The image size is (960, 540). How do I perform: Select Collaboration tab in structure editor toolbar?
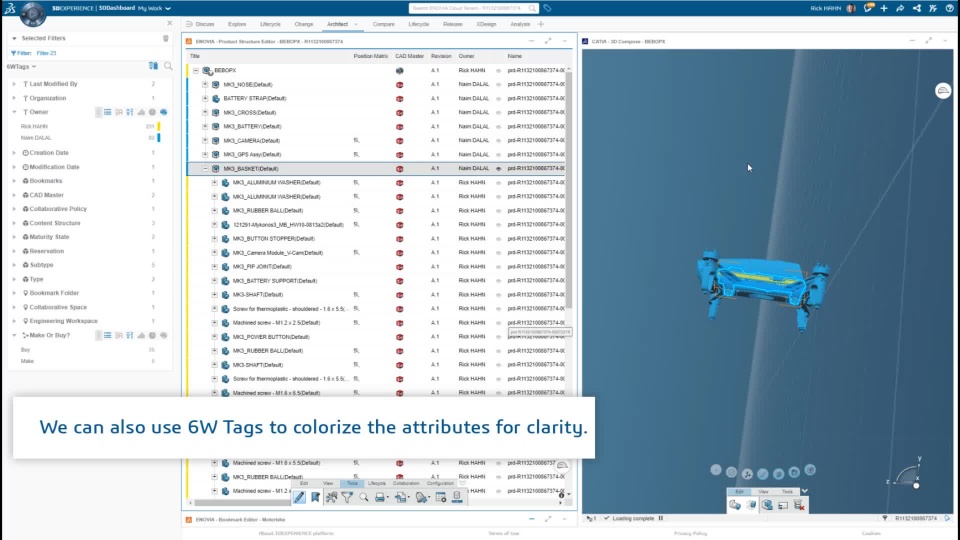[x=406, y=483]
